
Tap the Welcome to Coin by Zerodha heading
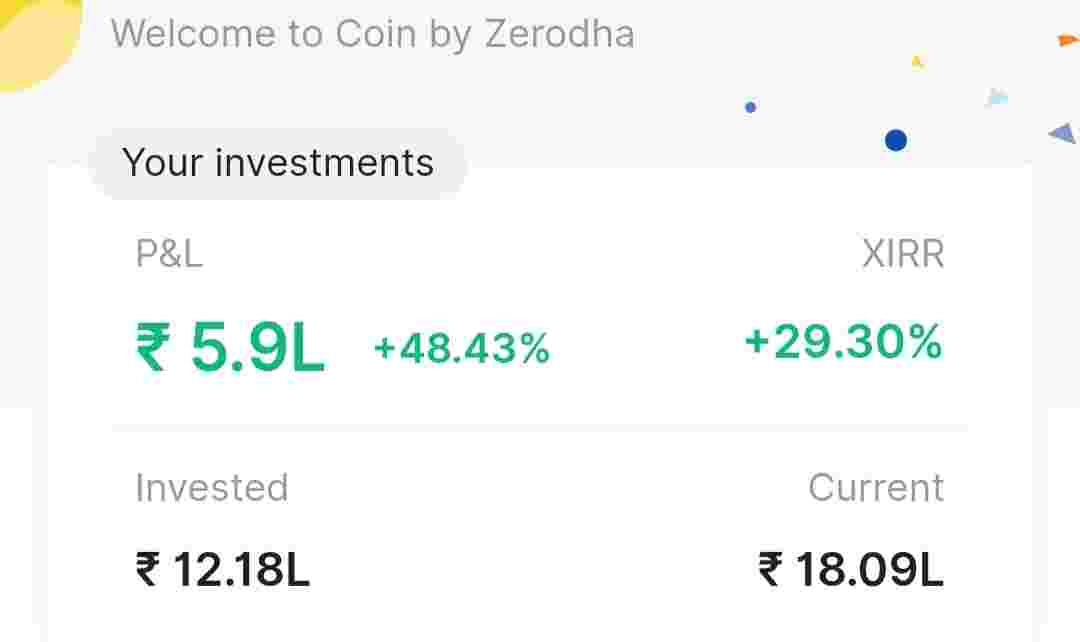tap(372, 34)
